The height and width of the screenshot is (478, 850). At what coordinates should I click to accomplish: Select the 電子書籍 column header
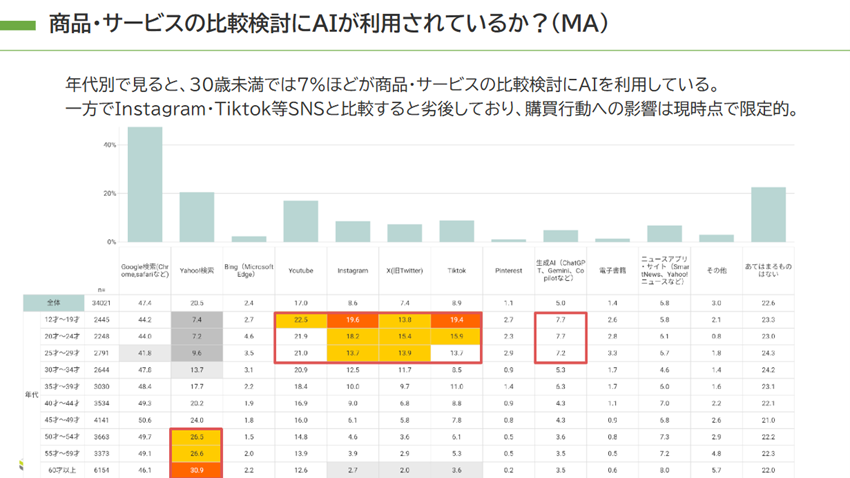pyautogui.click(x=612, y=270)
